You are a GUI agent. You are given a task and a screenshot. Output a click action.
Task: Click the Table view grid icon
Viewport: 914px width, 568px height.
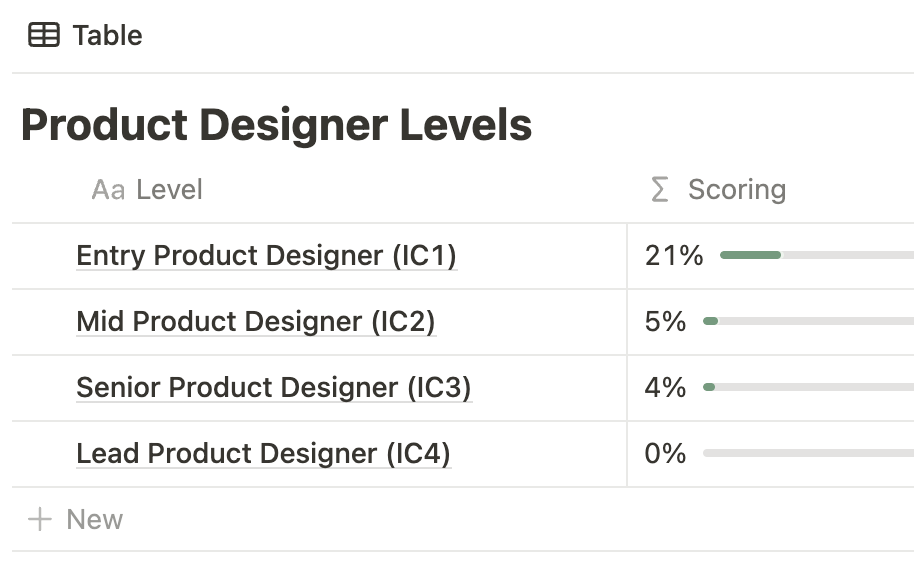(43, 36)
